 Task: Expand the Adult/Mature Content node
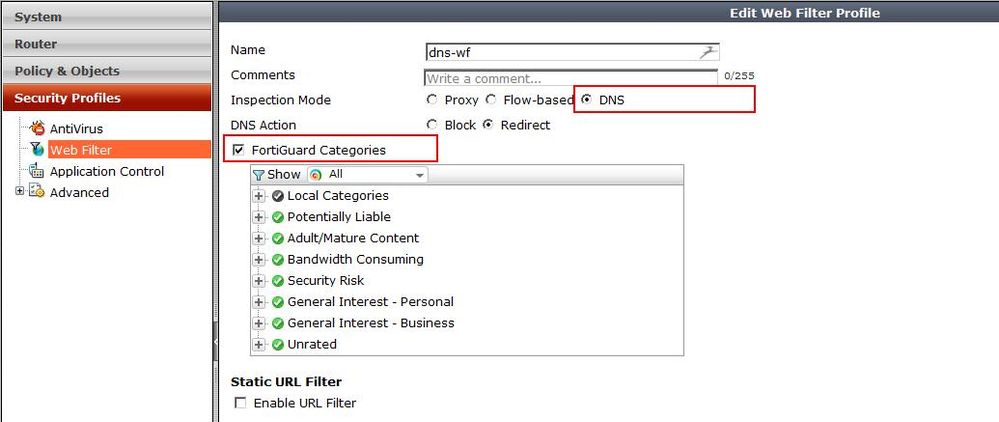259,238
